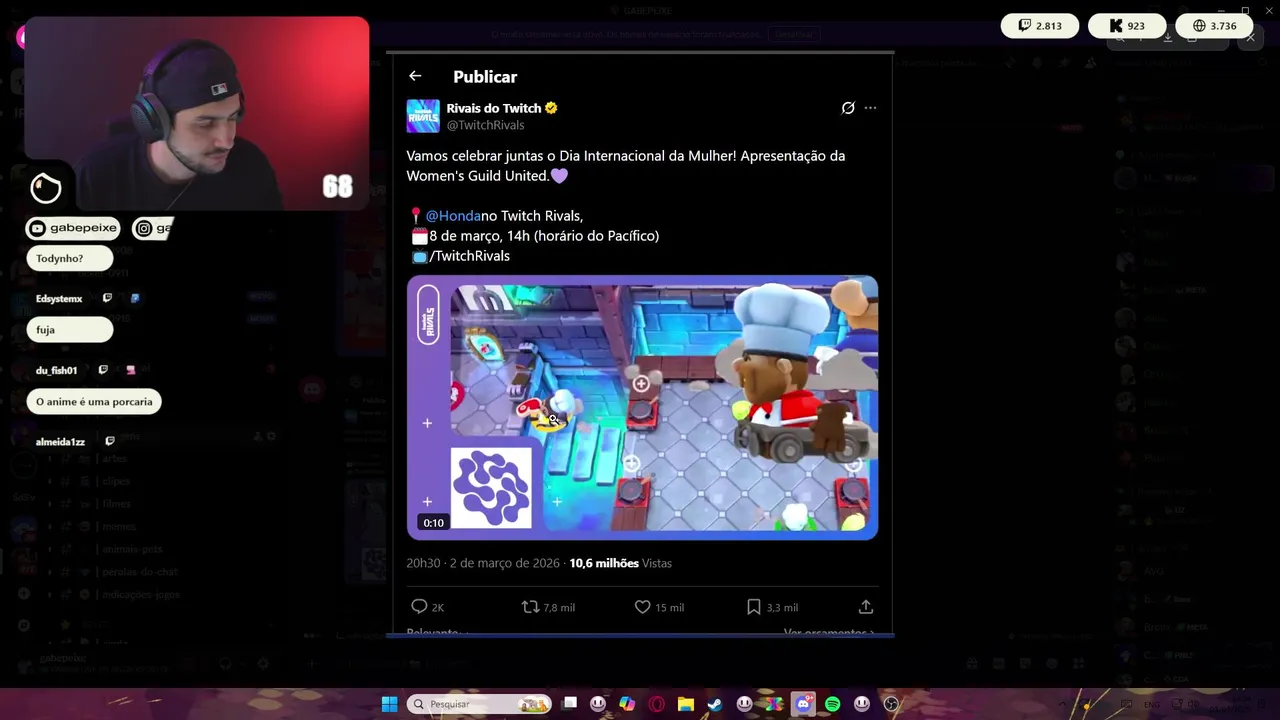
Task: Go back using the Publicar arrow
Action: (x=415, y=76)
